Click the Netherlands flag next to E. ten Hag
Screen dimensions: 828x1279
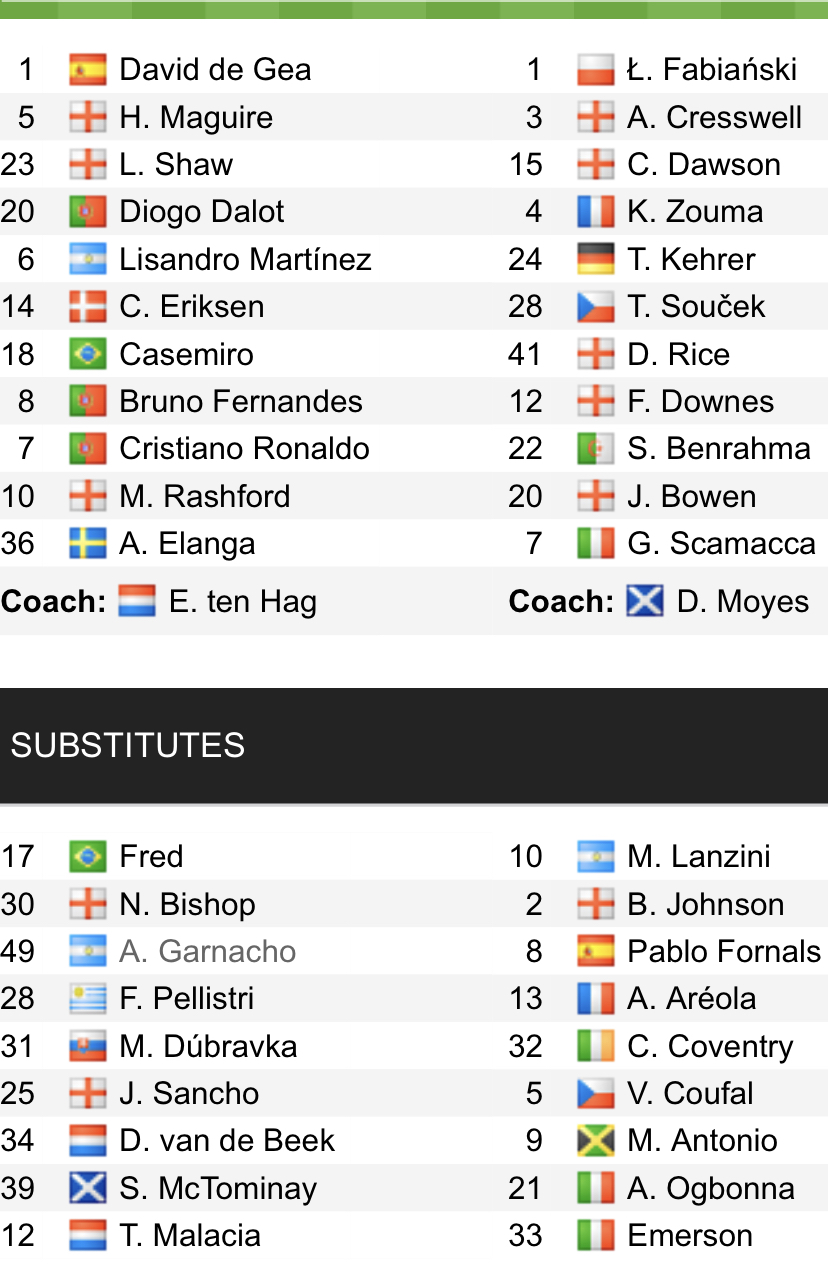(x=137, y=602)
